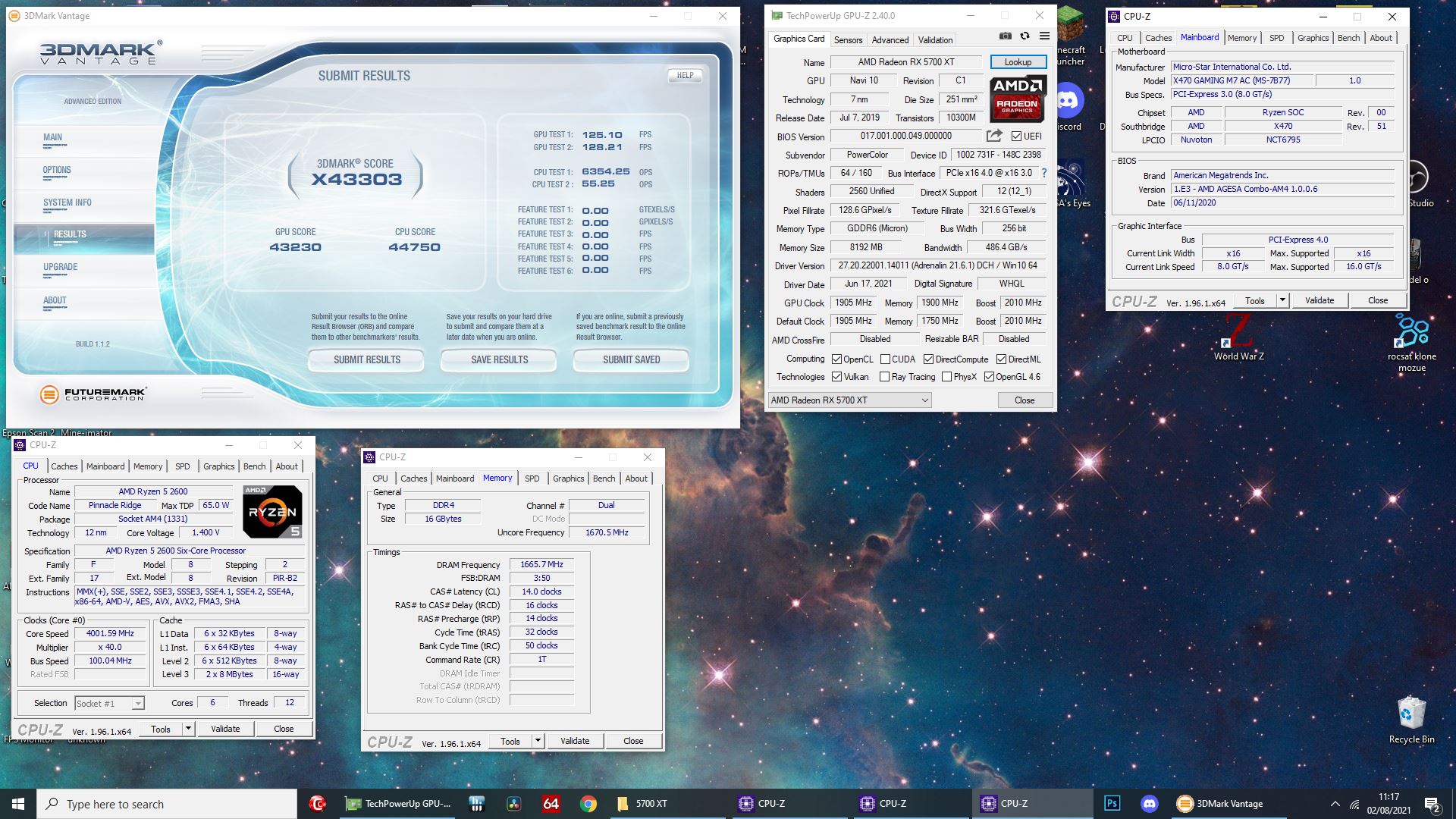
Task: Toggle the DirectML checkbox
Action: click(1001, 359)
